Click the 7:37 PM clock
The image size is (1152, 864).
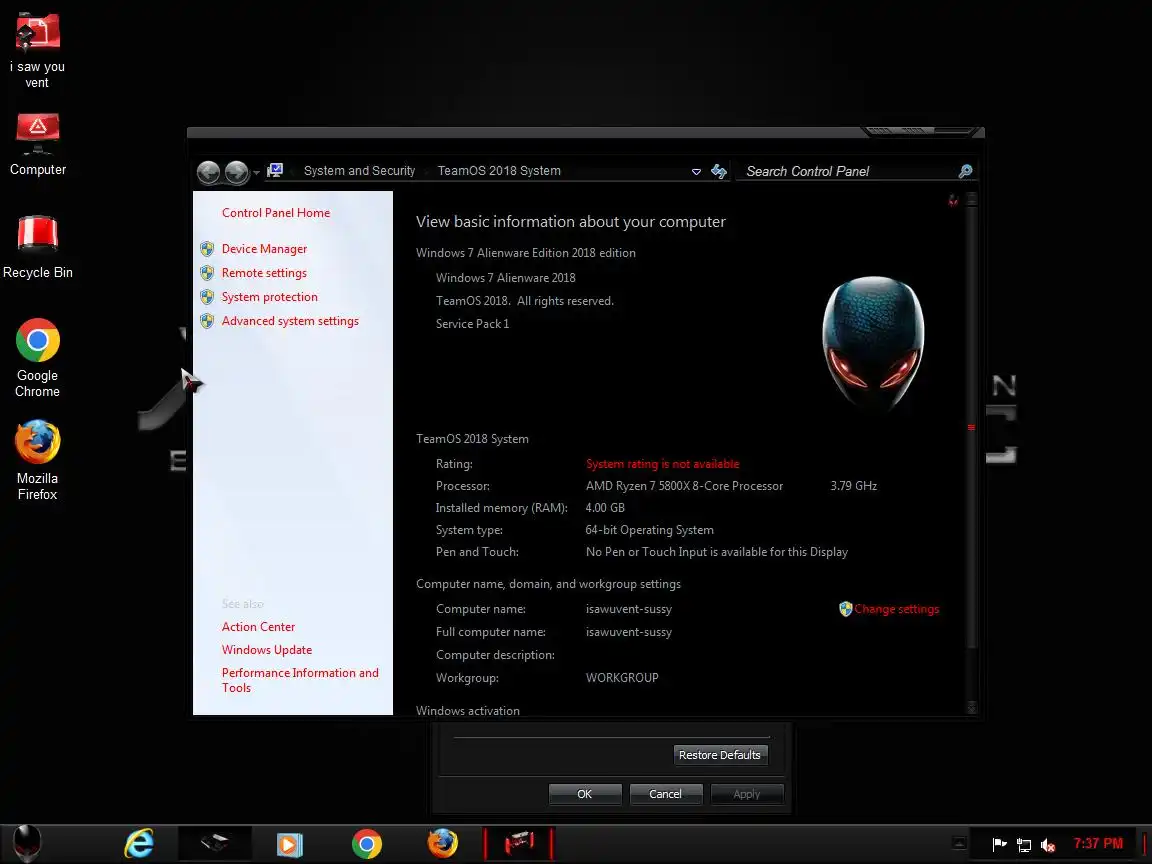pyautogui.click(x=1098, y=843)
